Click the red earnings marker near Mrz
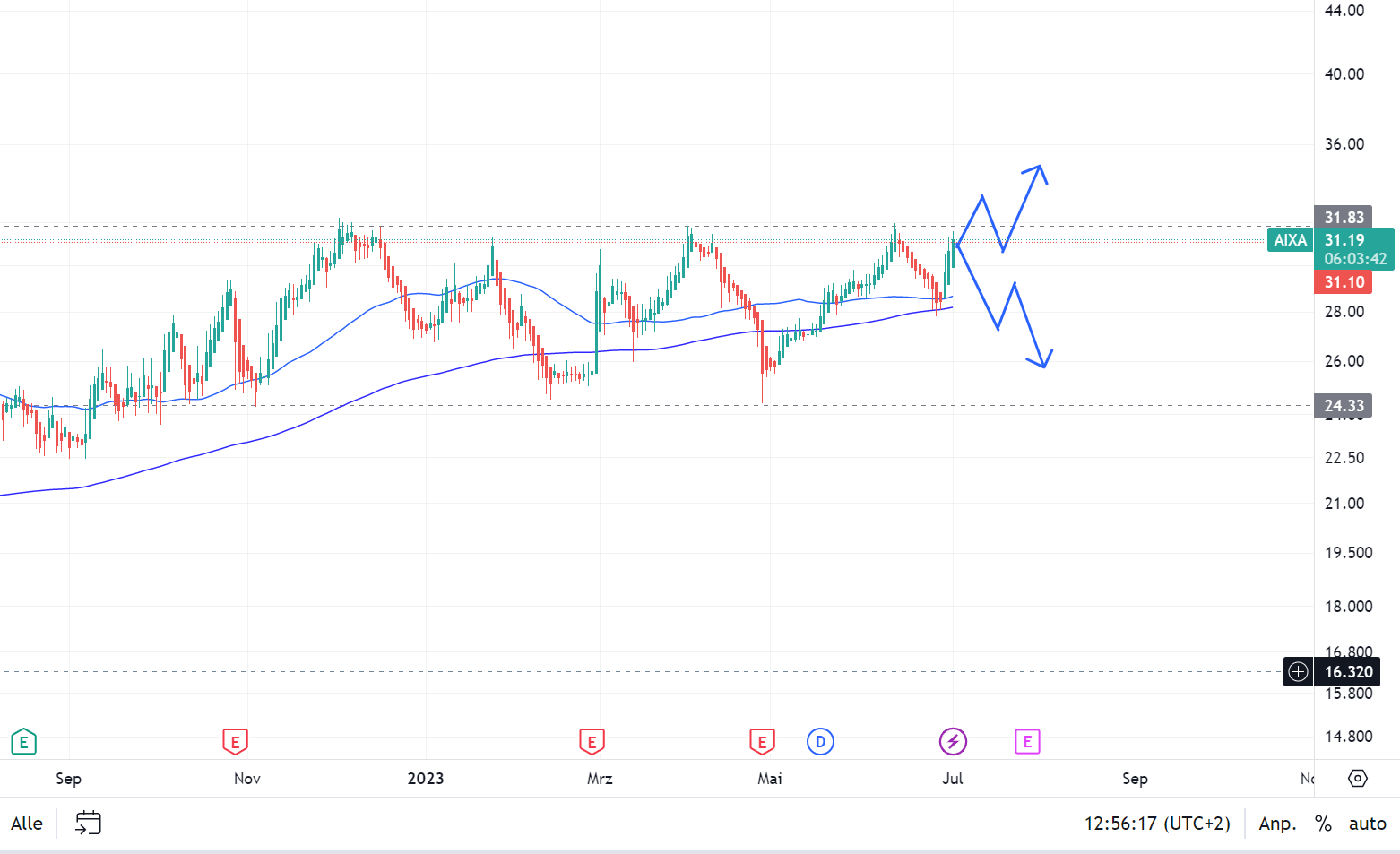The image size is (1400, 854). pyautogui.click(x=592, y=742)
